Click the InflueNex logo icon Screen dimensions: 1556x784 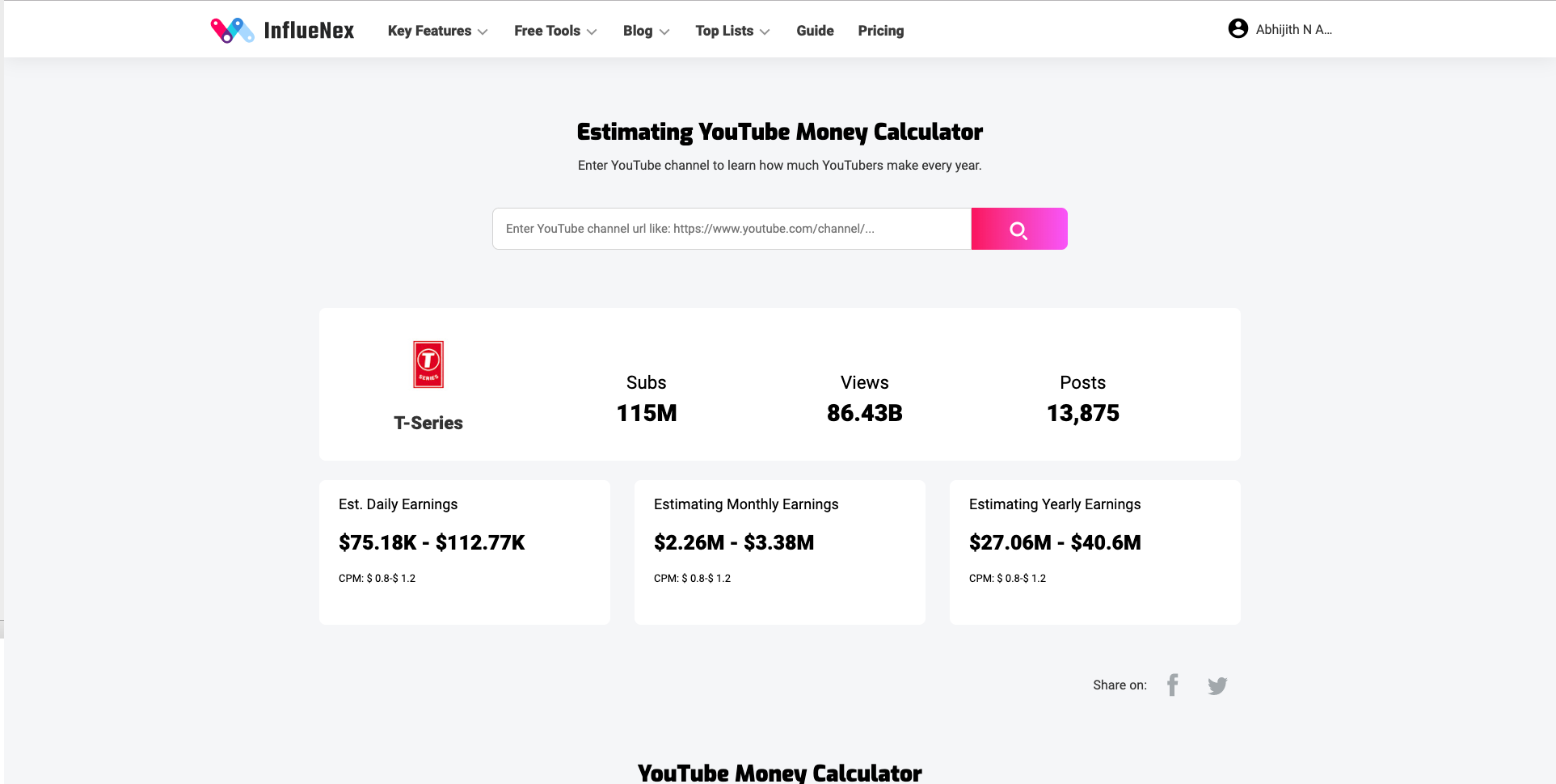coord(232,31)
